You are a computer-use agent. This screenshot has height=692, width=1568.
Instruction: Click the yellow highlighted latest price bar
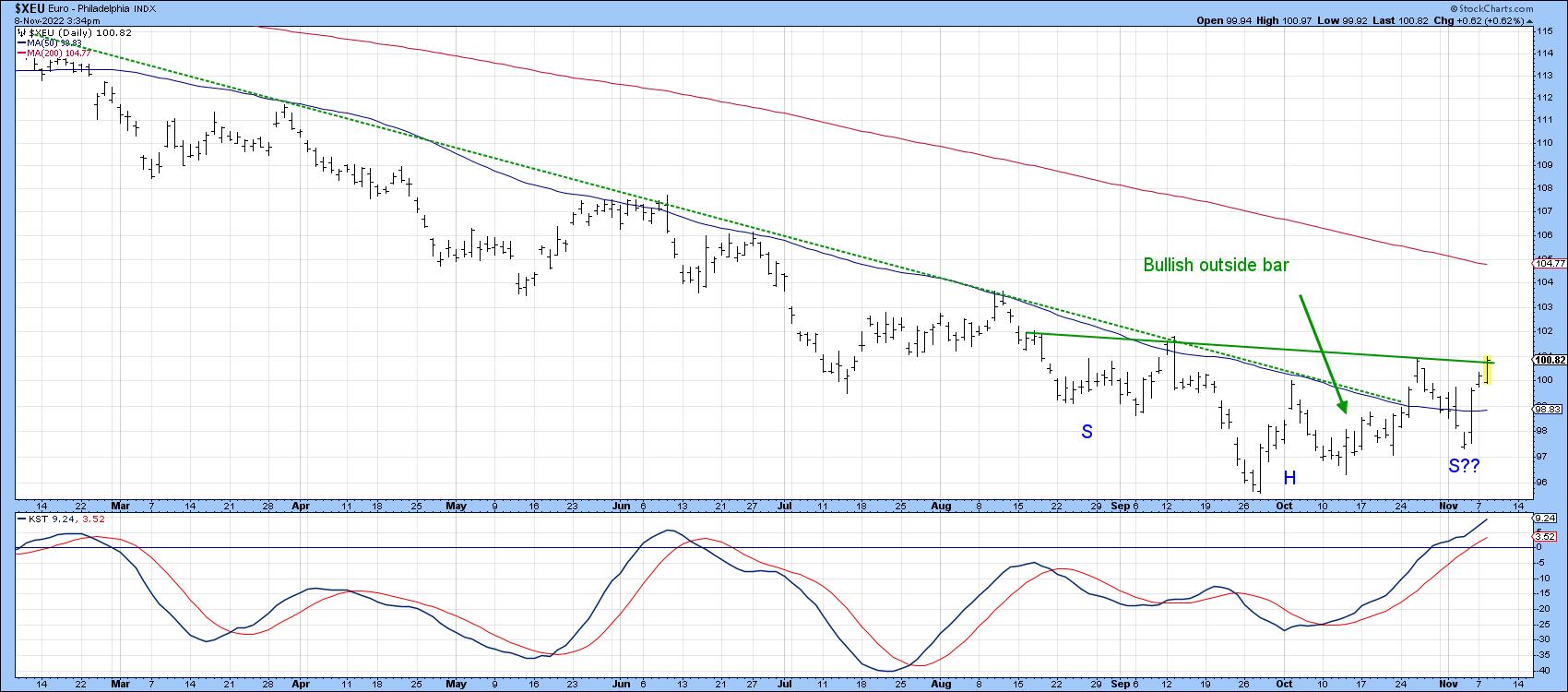(x=1488, y=369)
